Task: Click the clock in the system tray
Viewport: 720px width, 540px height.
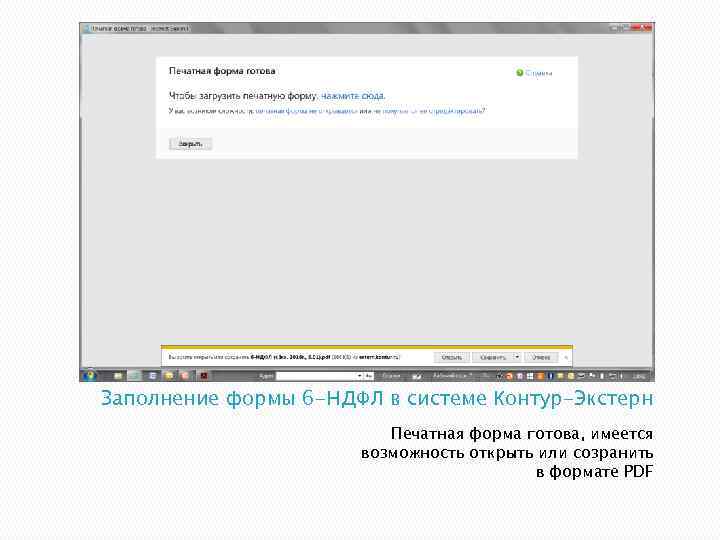Action: coord(639,376)
